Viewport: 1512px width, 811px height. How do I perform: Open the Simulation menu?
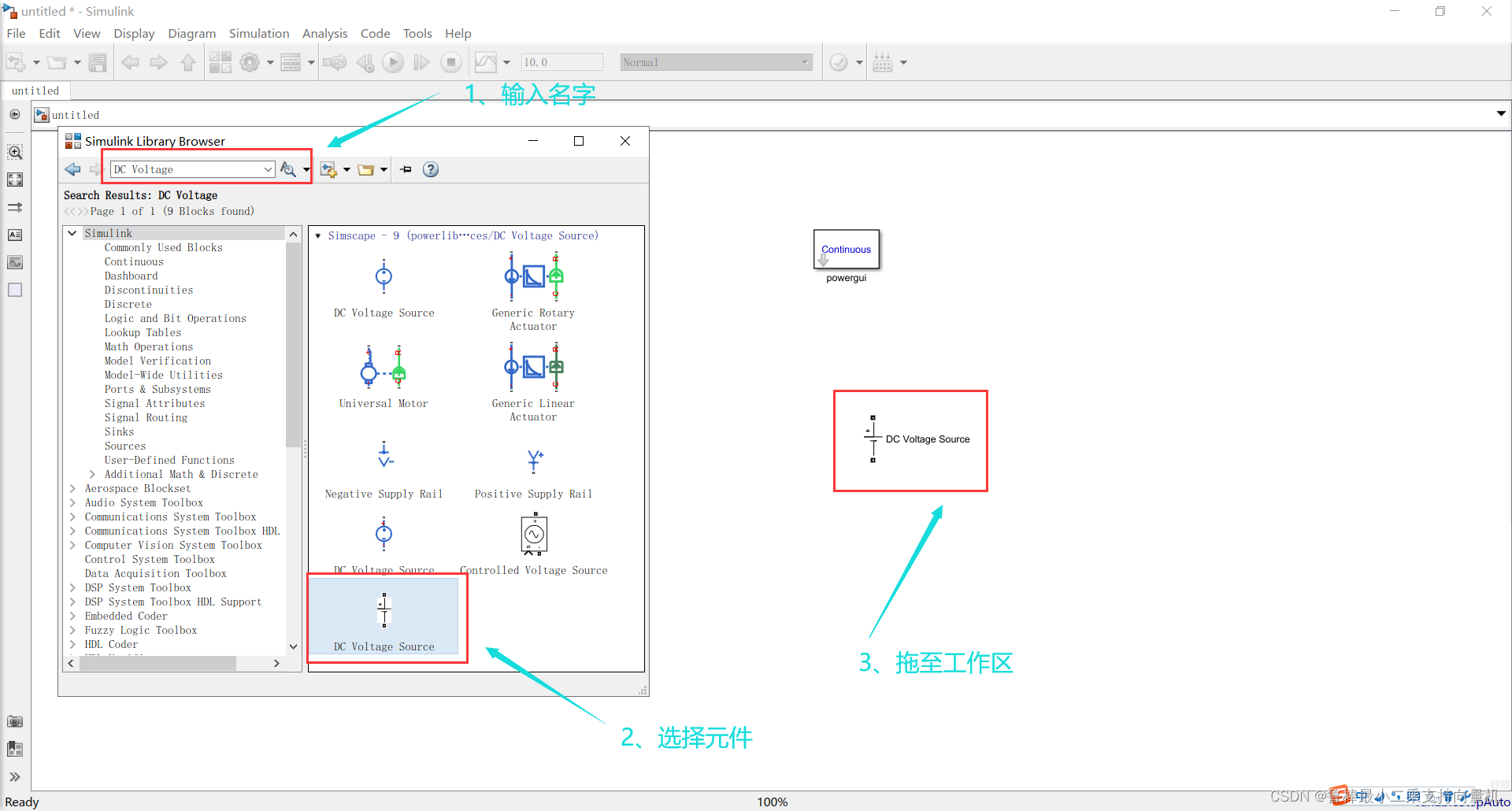click(259, 33)
